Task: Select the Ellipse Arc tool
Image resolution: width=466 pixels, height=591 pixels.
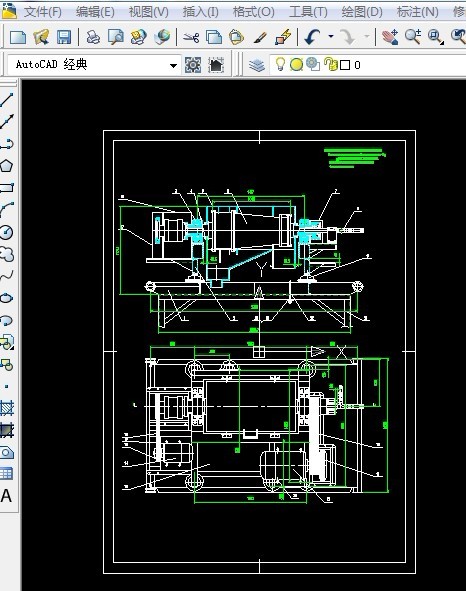Action: pyautogui.click(x=7, y=320)
